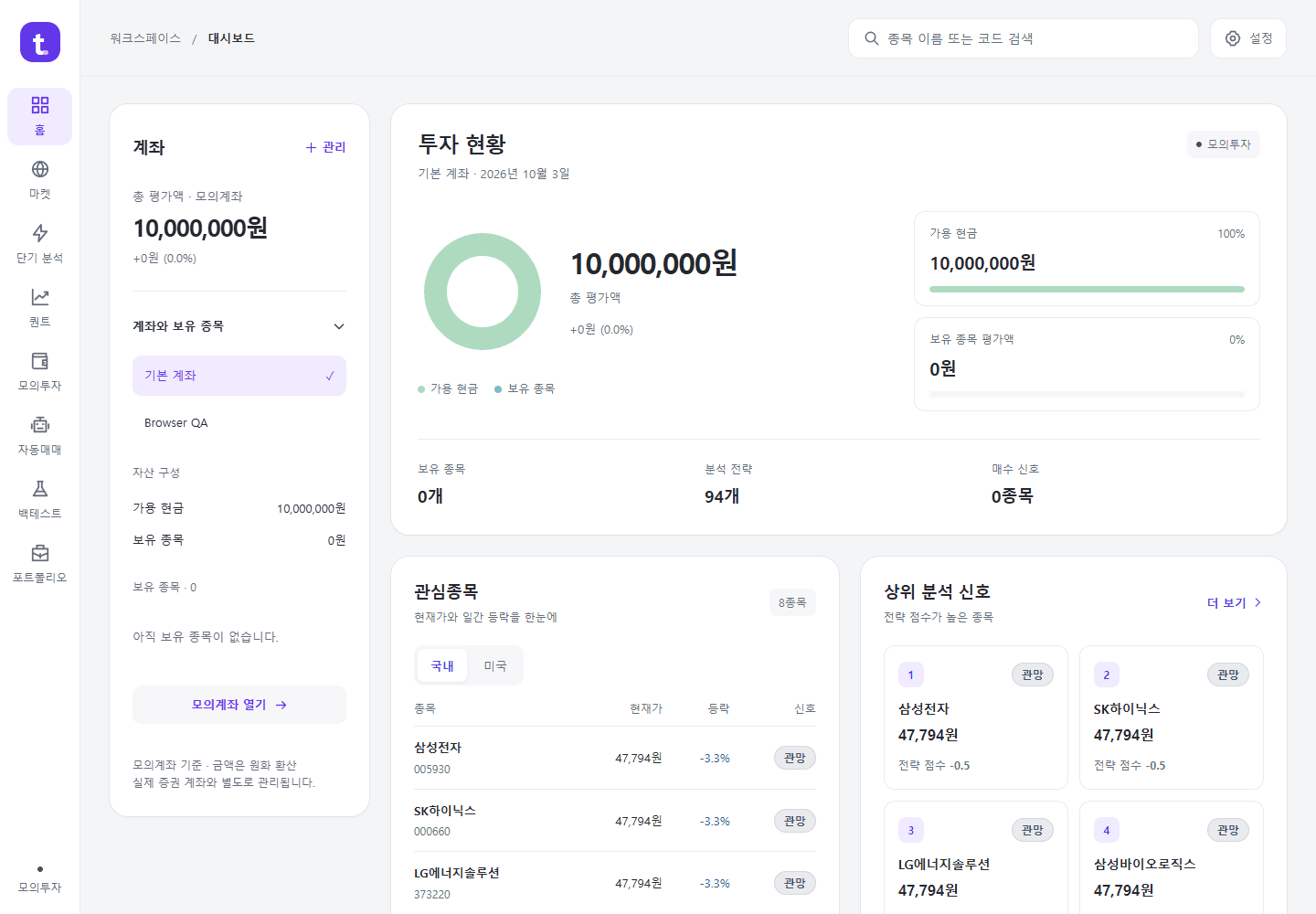
Task: Click the 모의계좌 열기 button
Action: click(239, 705)
